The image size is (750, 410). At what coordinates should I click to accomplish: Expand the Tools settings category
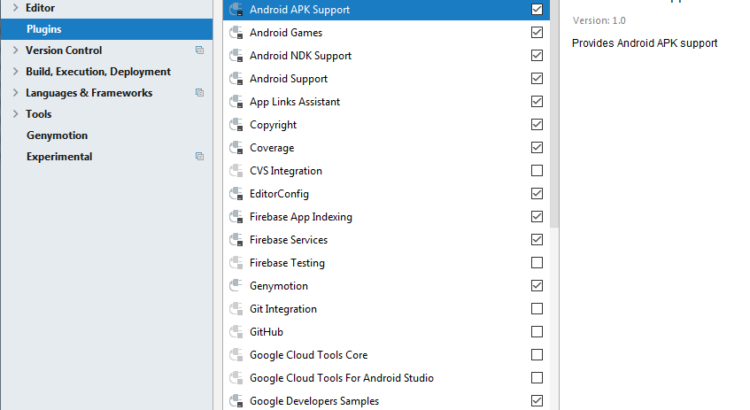(x=15, y=114)
